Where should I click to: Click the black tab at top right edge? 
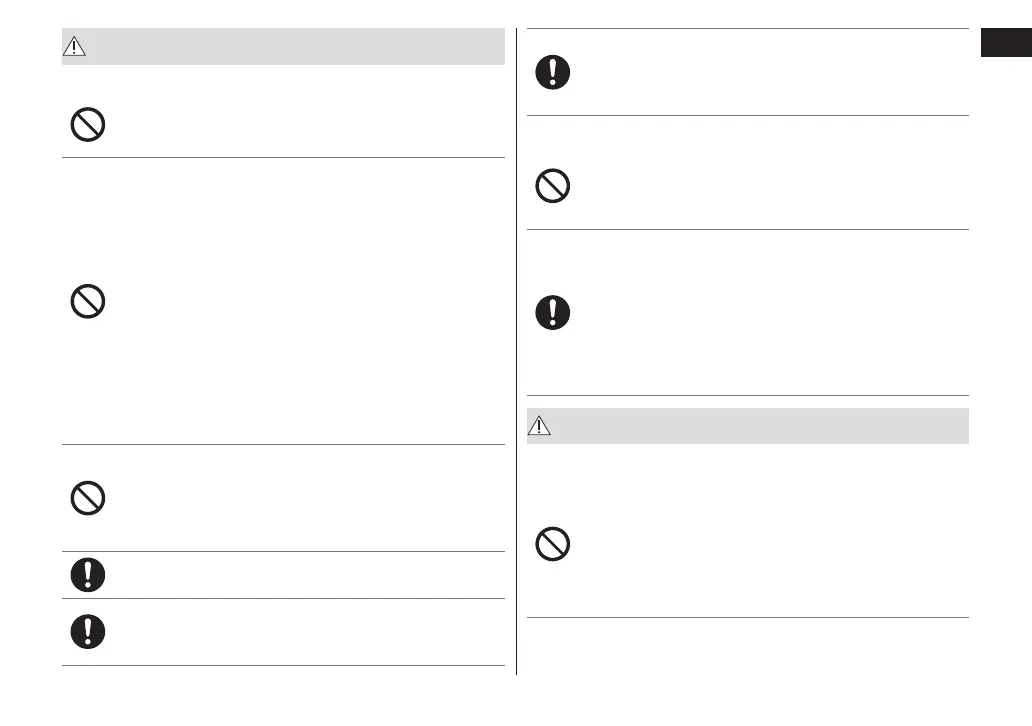pyautogui.click(x=1005, y=46)
